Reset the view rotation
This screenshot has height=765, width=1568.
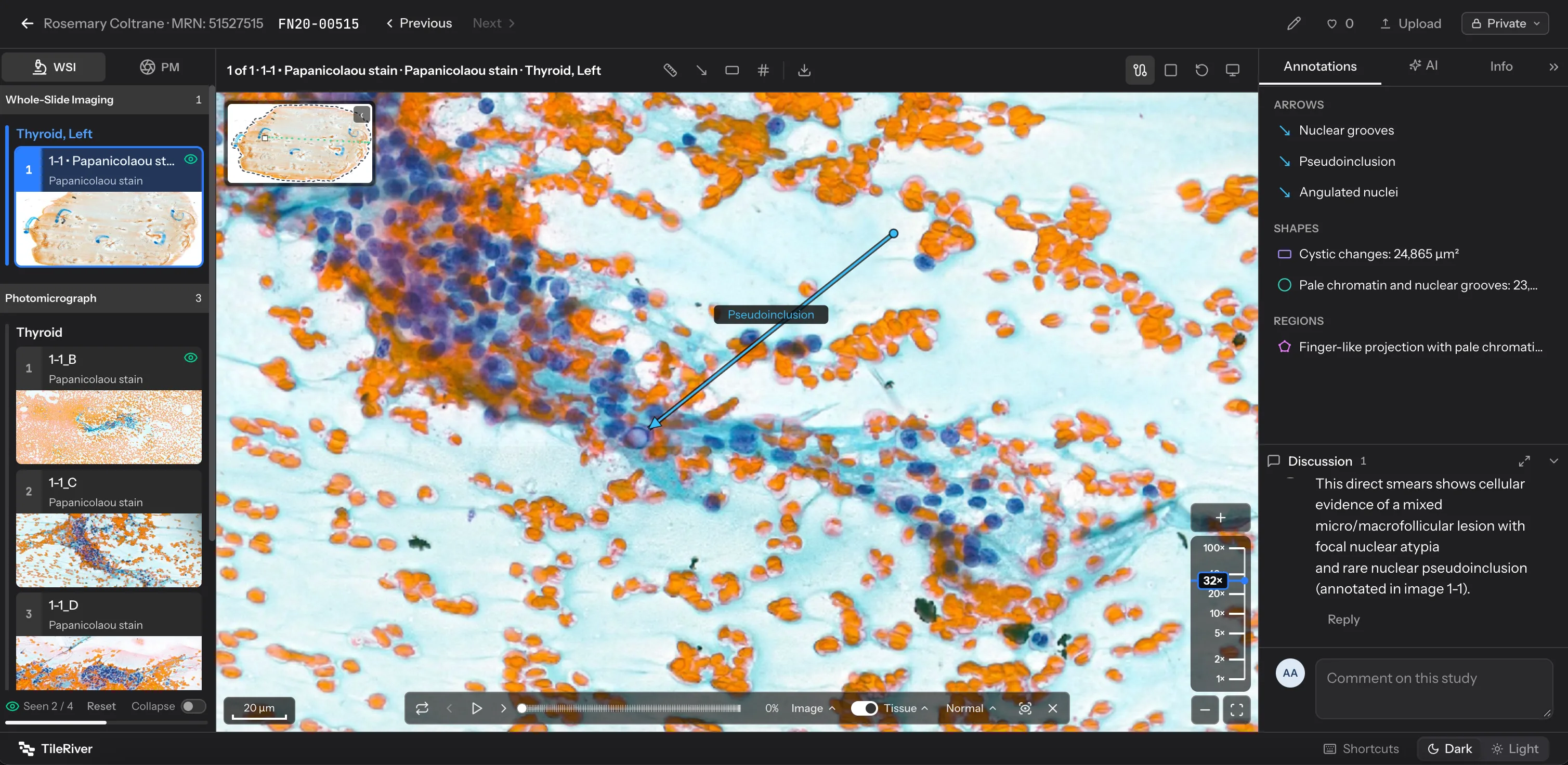(1201, 70)
